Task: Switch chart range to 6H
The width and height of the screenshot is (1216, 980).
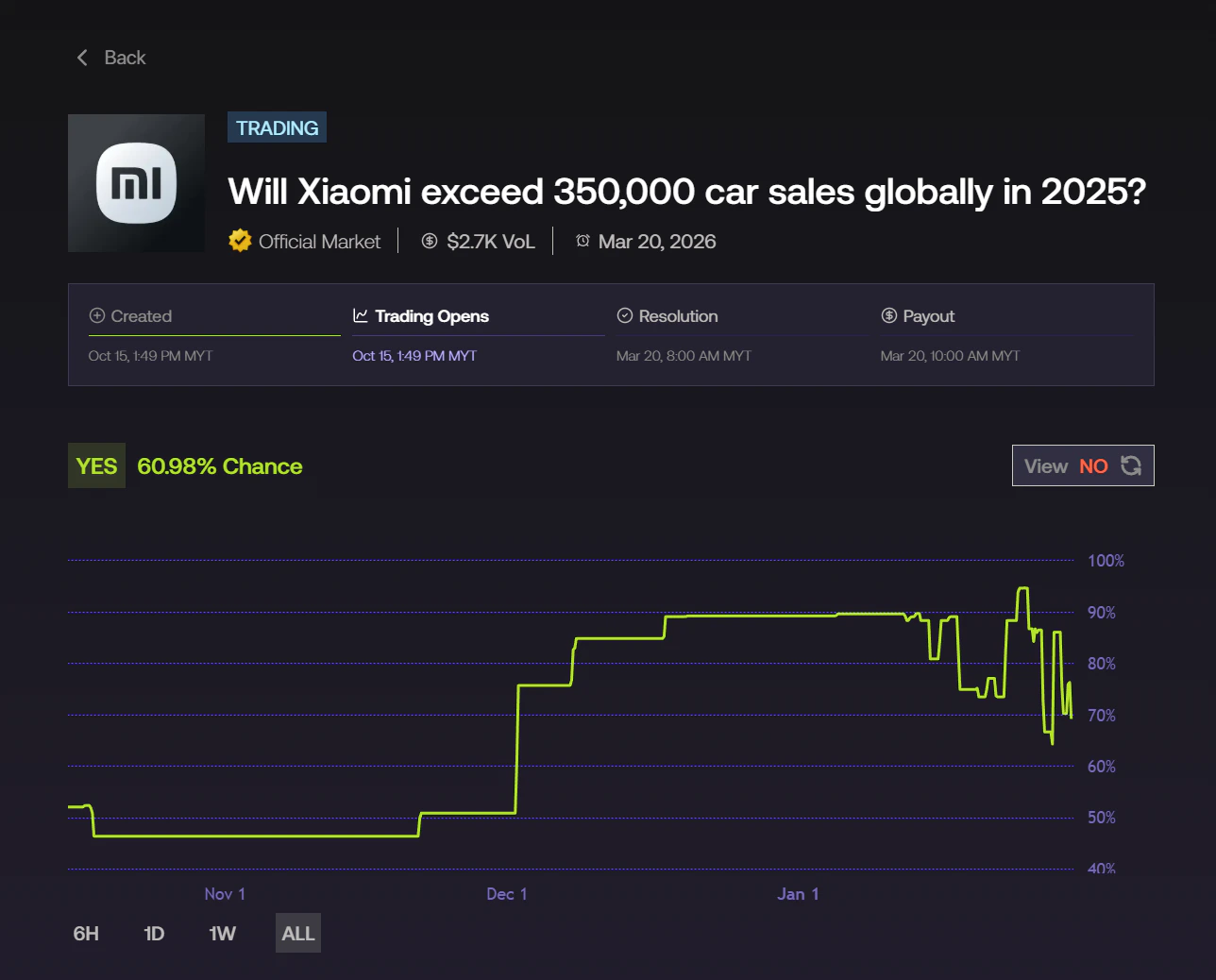Action: pos(86,933)
